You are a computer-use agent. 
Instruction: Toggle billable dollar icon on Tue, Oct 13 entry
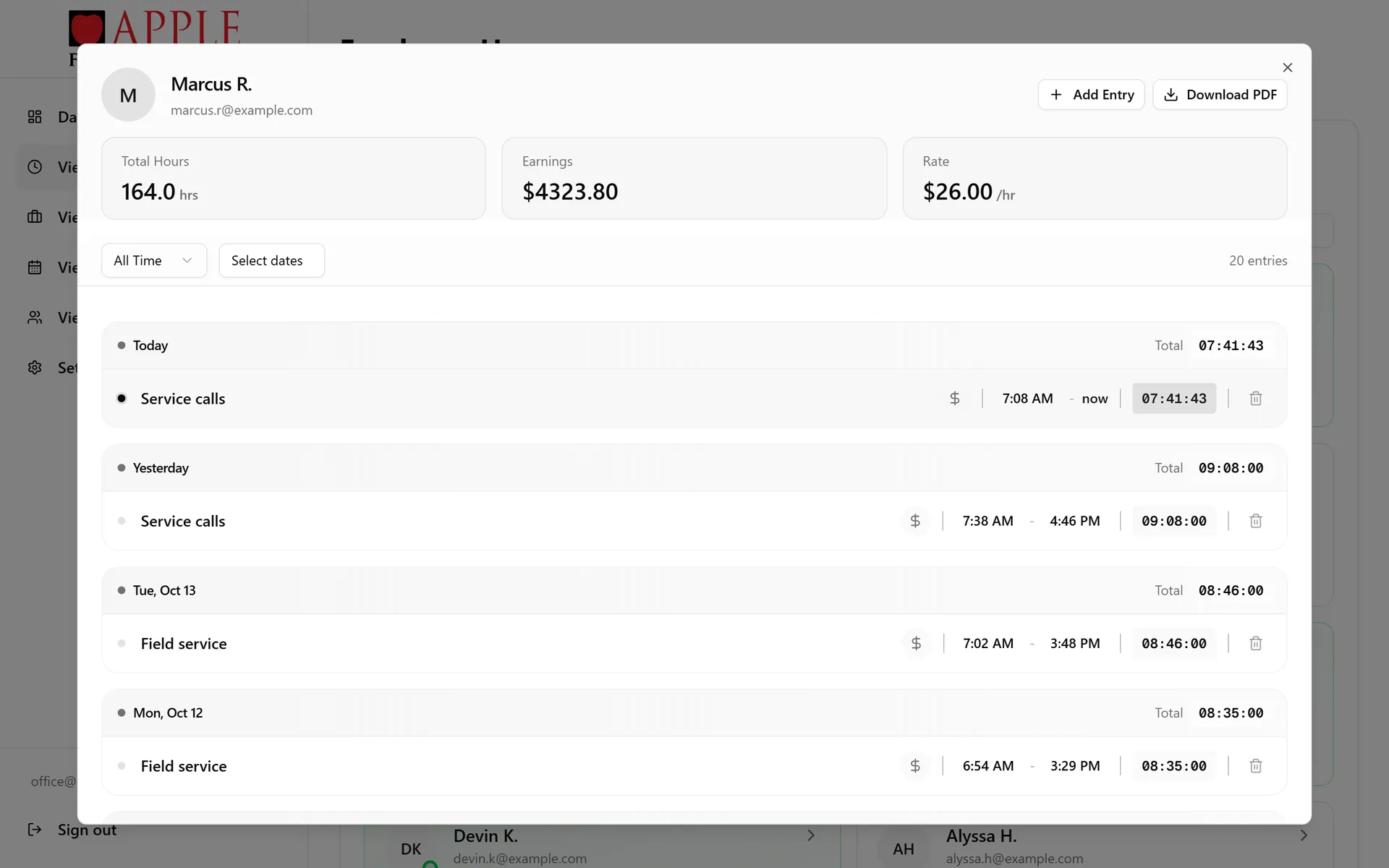(916, 643)
